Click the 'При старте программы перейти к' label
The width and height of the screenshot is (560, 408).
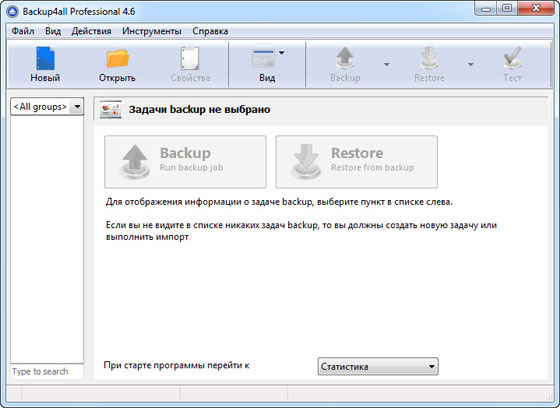point(176,365)
